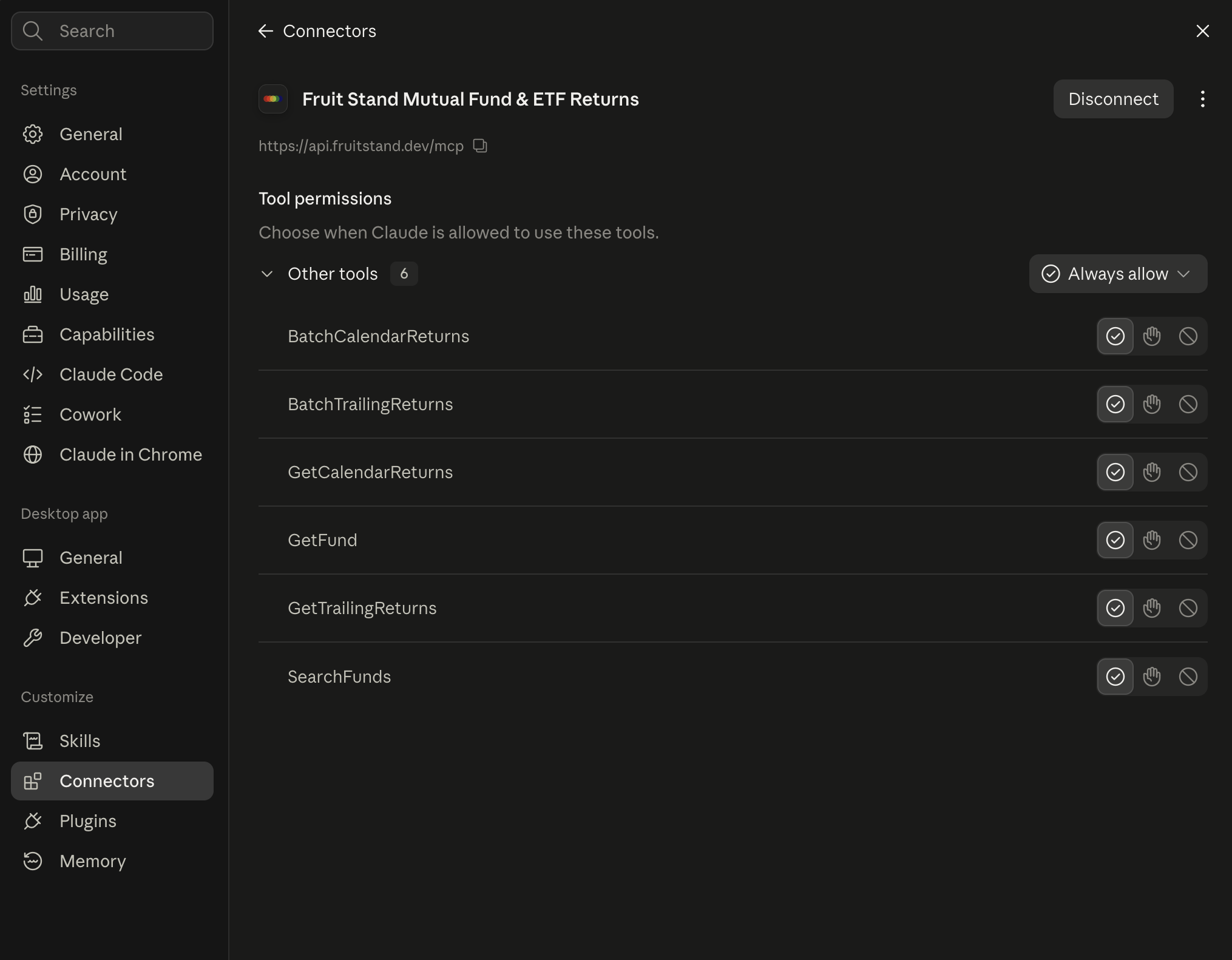Set BatchCalendarReturns to needs approval
The height and width of the screenshot is (960, 1232).
(x=1151, y=336)
